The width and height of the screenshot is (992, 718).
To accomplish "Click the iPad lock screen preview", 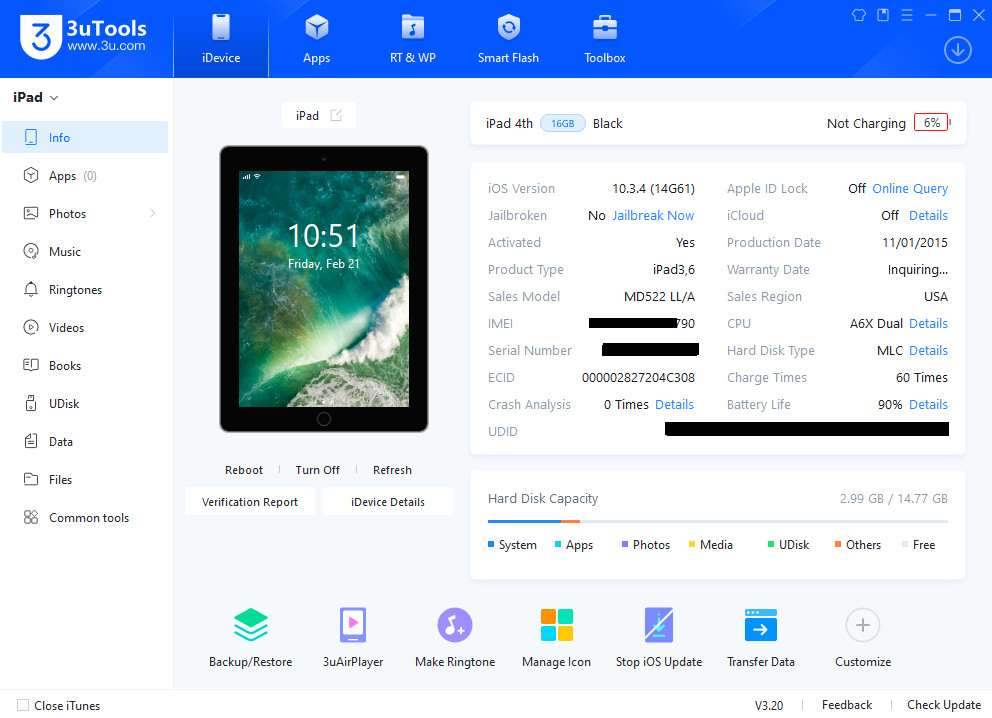I will pyautogui.click(x=323, y=288).
